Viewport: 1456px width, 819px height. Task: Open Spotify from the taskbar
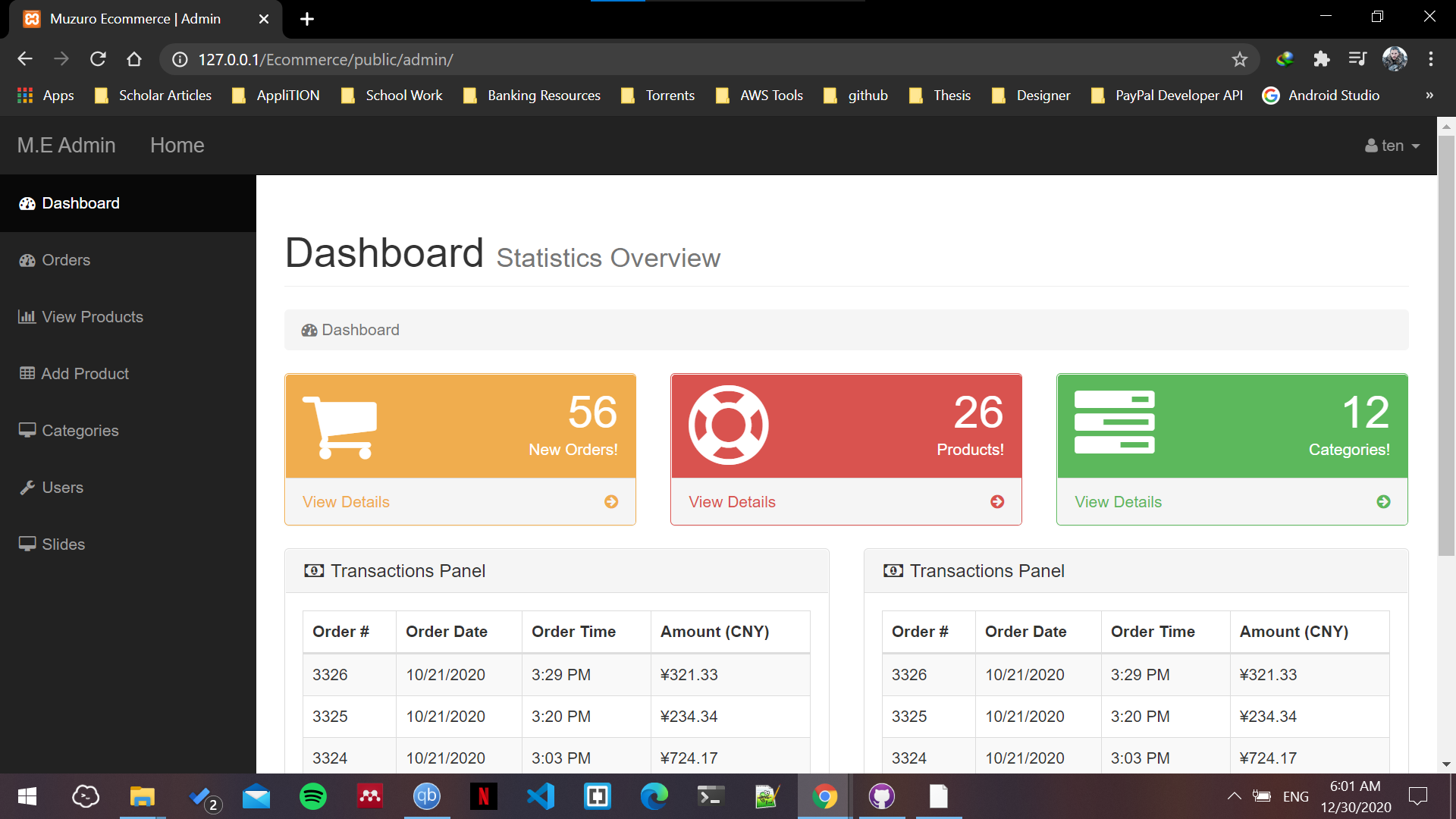tap(312, 796)
